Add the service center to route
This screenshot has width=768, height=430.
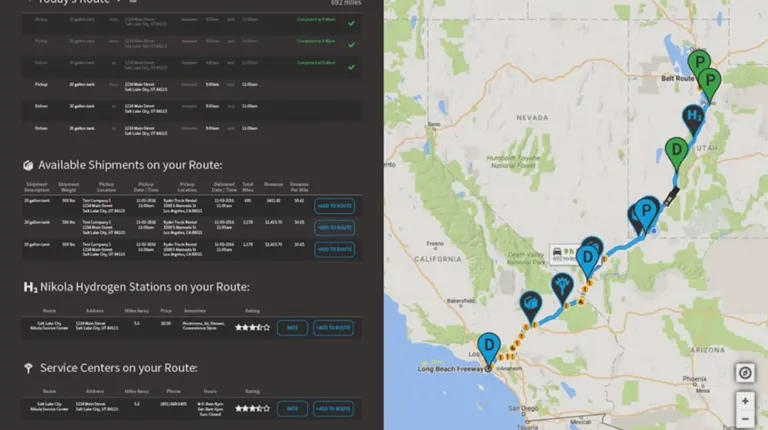coord(334,408)
